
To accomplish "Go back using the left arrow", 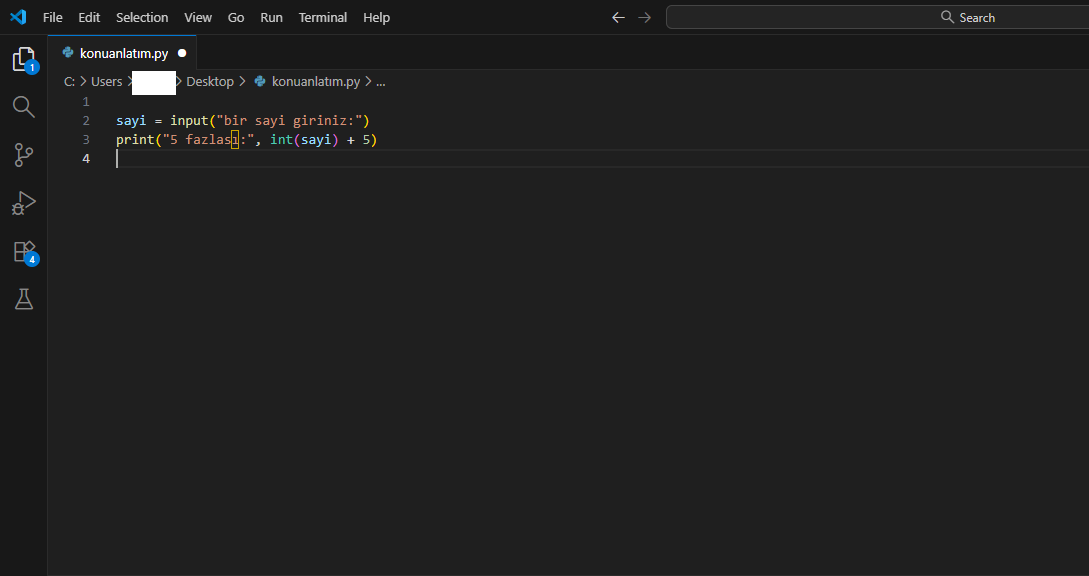I will (x=618, y=17).
